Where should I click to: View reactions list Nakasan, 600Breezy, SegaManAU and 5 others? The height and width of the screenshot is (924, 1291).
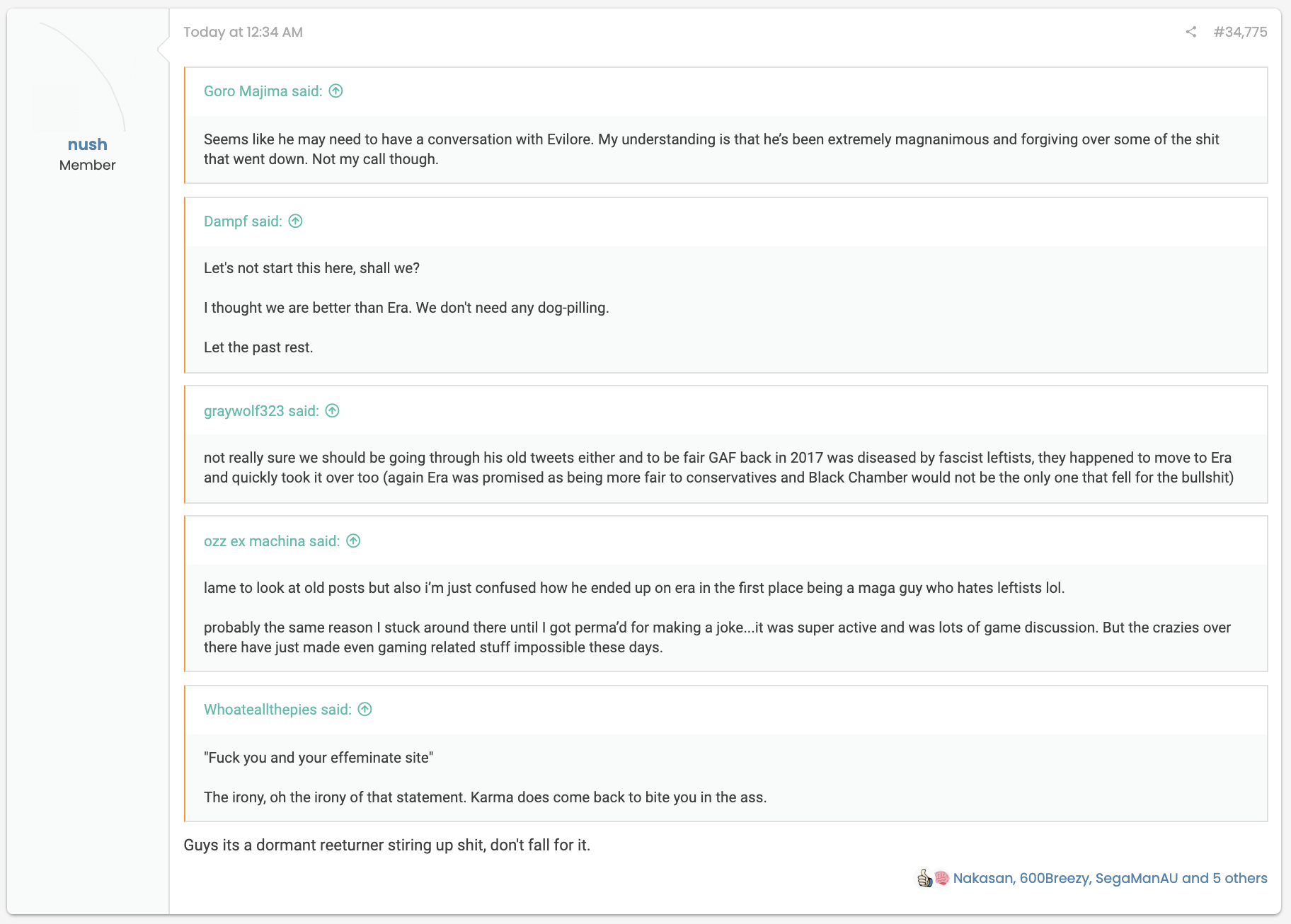click(1110, 878)
